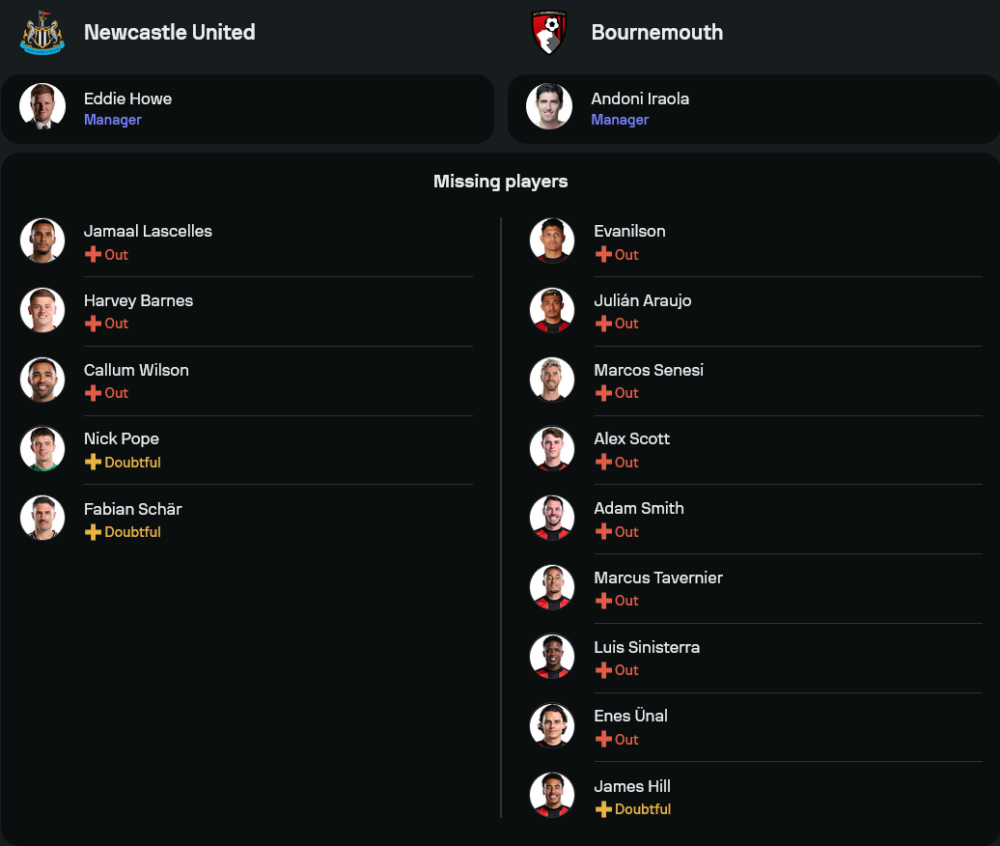Click the red injury cross under Harvey Barnes
The width and height of the screenshot is (1000, 846).
93,324
